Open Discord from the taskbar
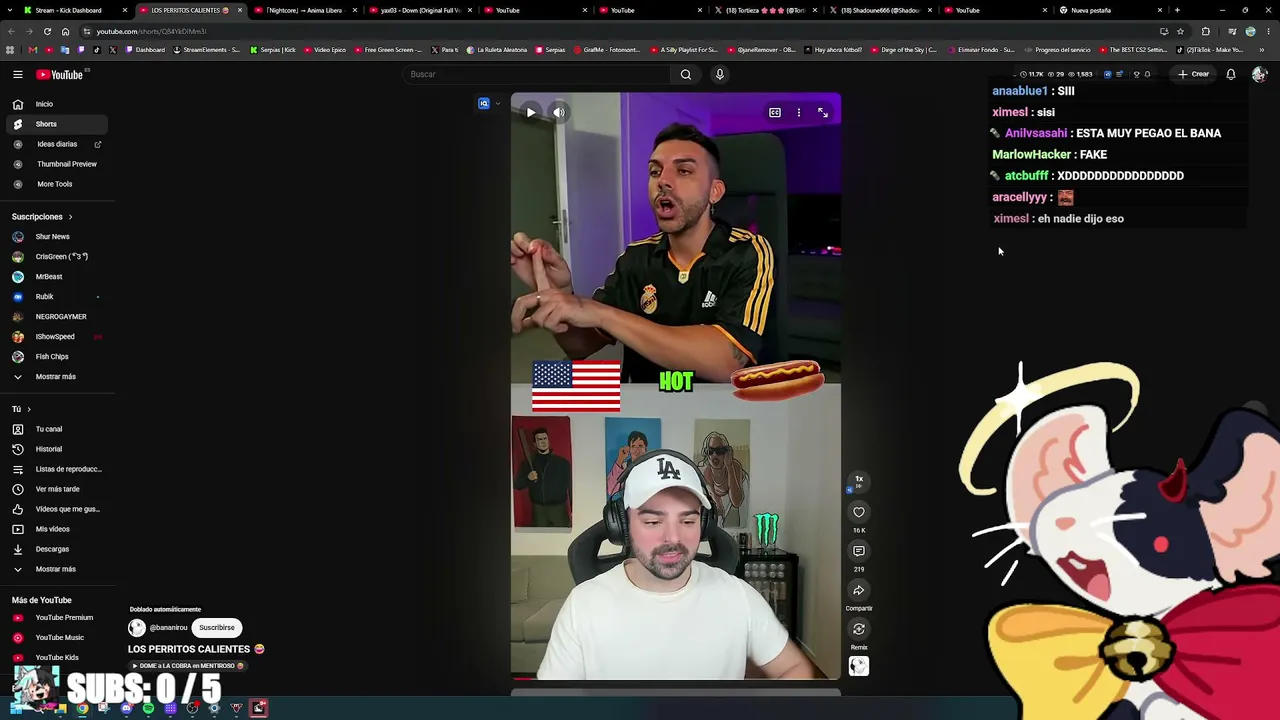 pyautogui.click(x=126, y=709)
